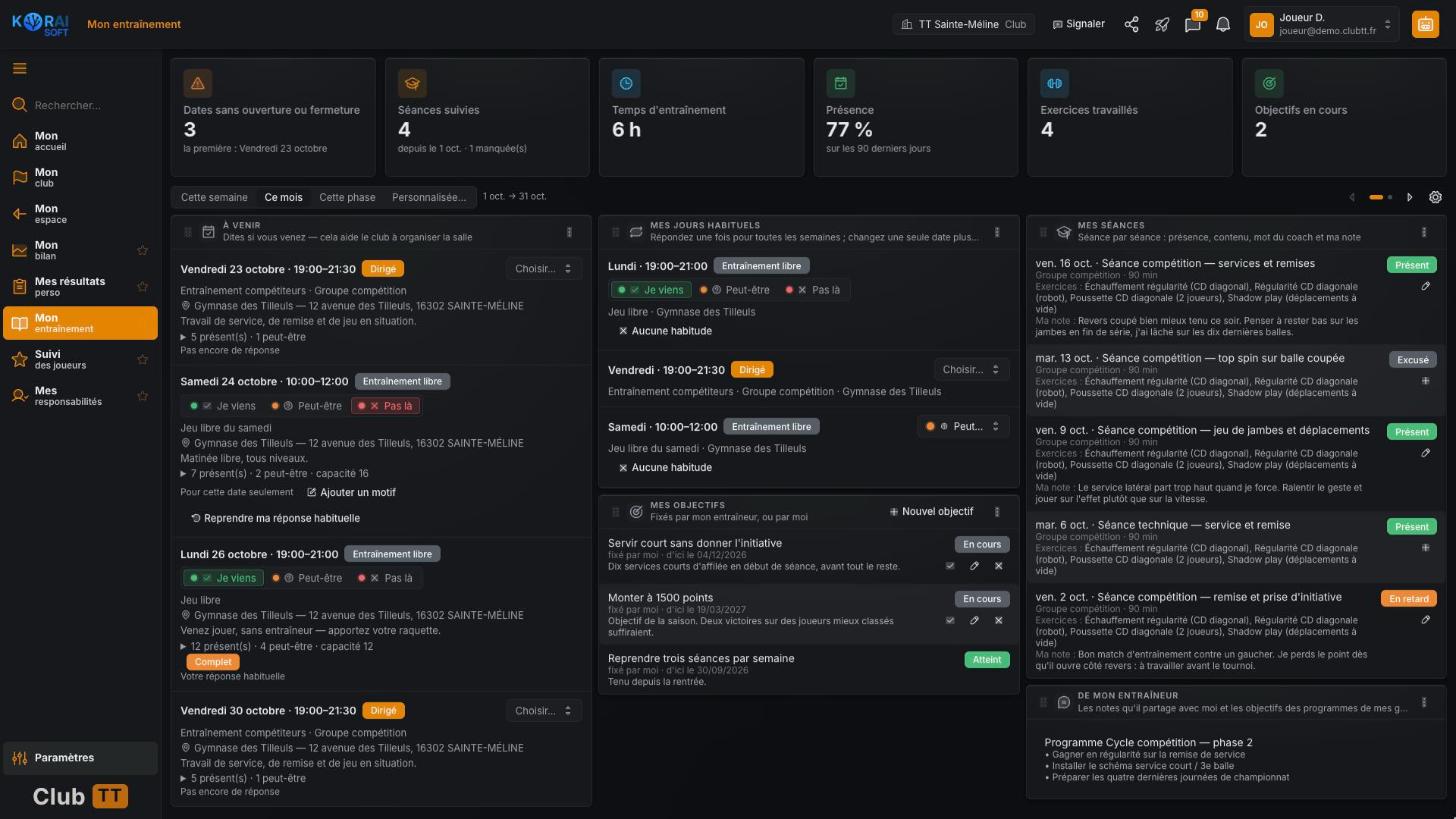Favorite Mon bilan with star icon
The height and width of the screenshot is (819, 1456).
tap(142, 250)
